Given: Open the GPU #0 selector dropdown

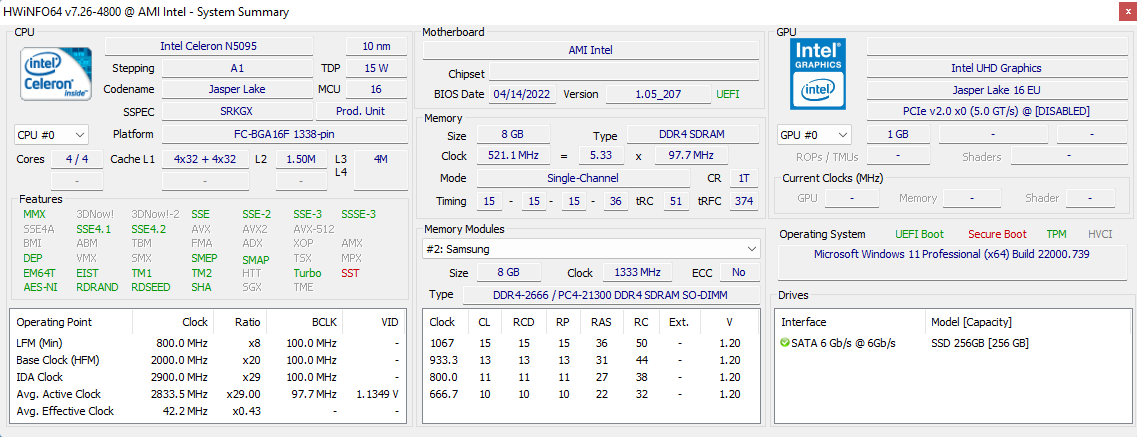Looking at the screenshot, I should click(x=814, y=135).
